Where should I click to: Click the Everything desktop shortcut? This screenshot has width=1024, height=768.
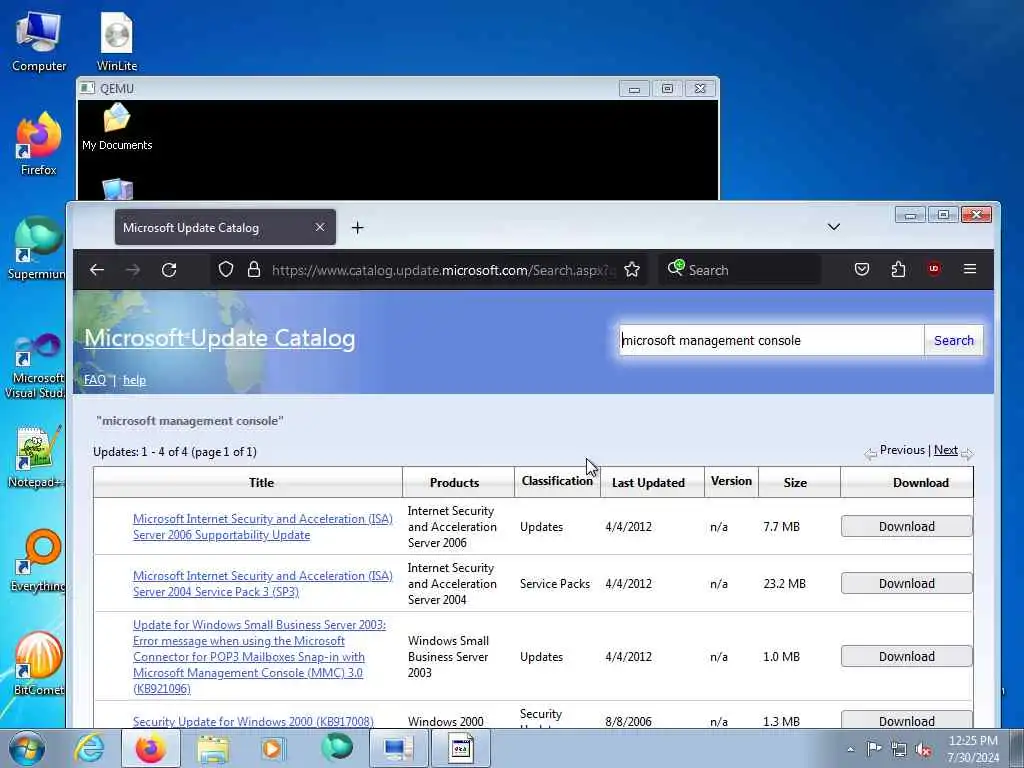[x=39, y=560]
